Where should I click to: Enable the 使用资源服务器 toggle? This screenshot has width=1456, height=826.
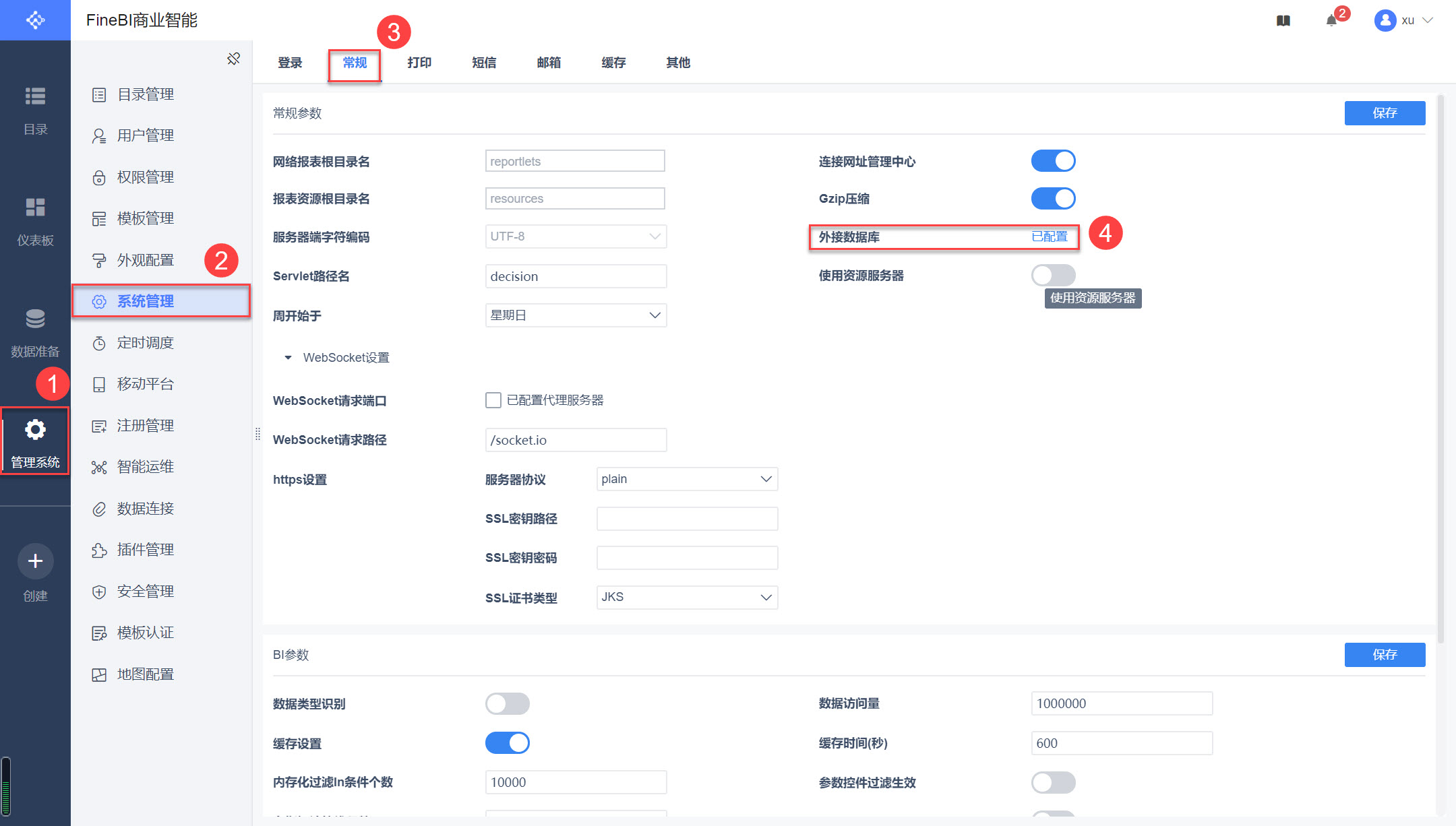coord(1053,275)
